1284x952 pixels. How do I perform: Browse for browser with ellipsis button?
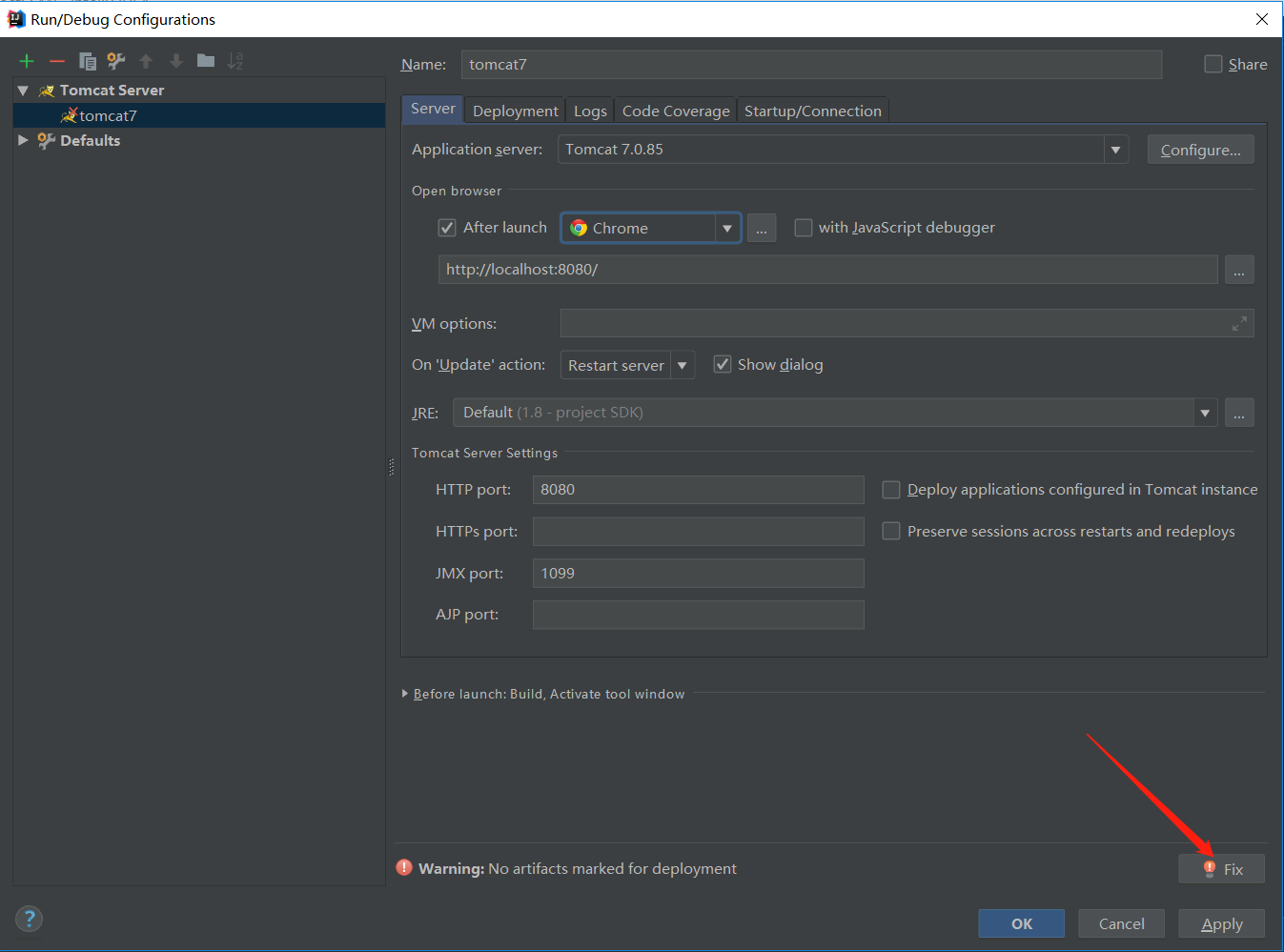(762, 229)
